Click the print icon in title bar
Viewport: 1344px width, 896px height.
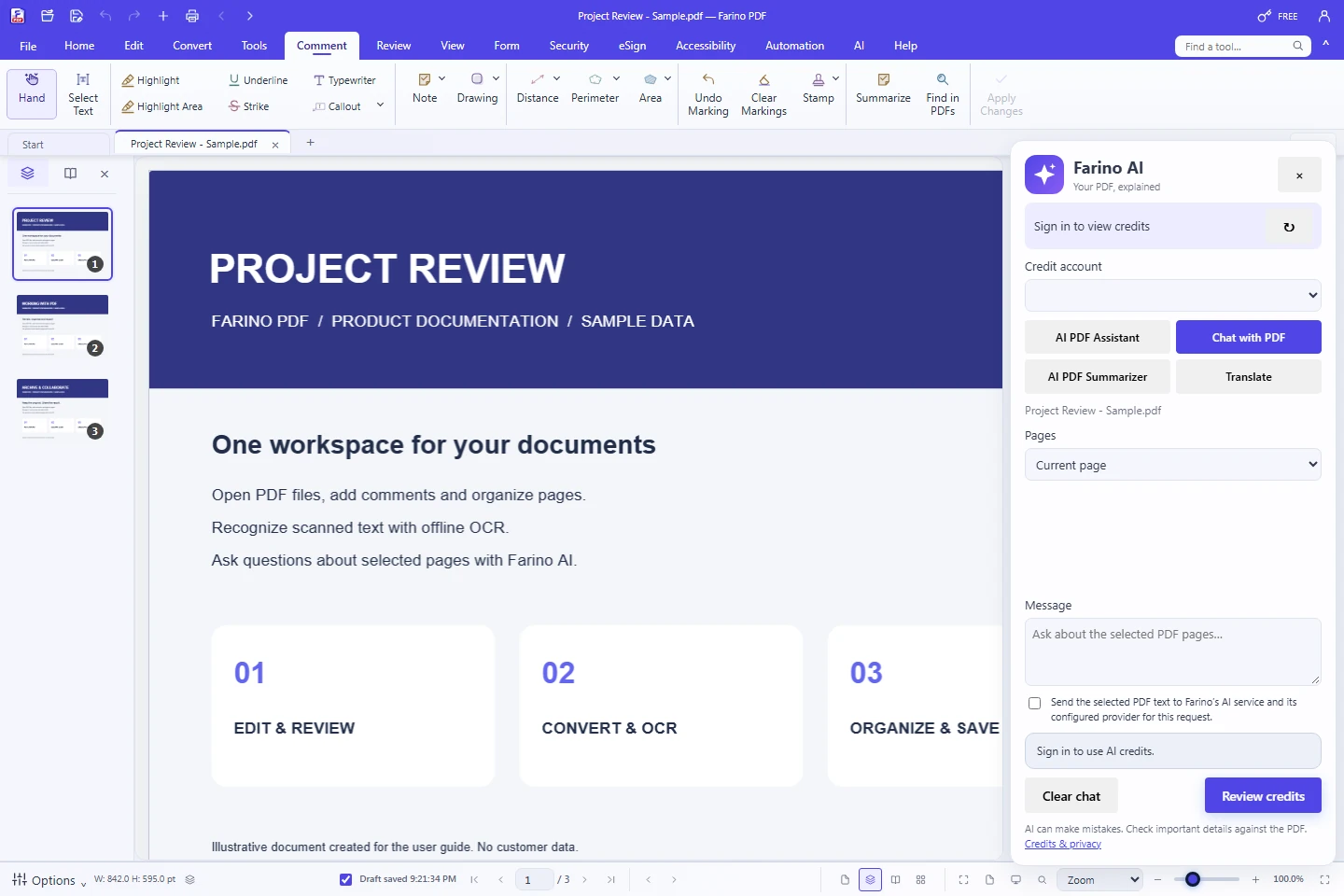click(x=192, y=16)
